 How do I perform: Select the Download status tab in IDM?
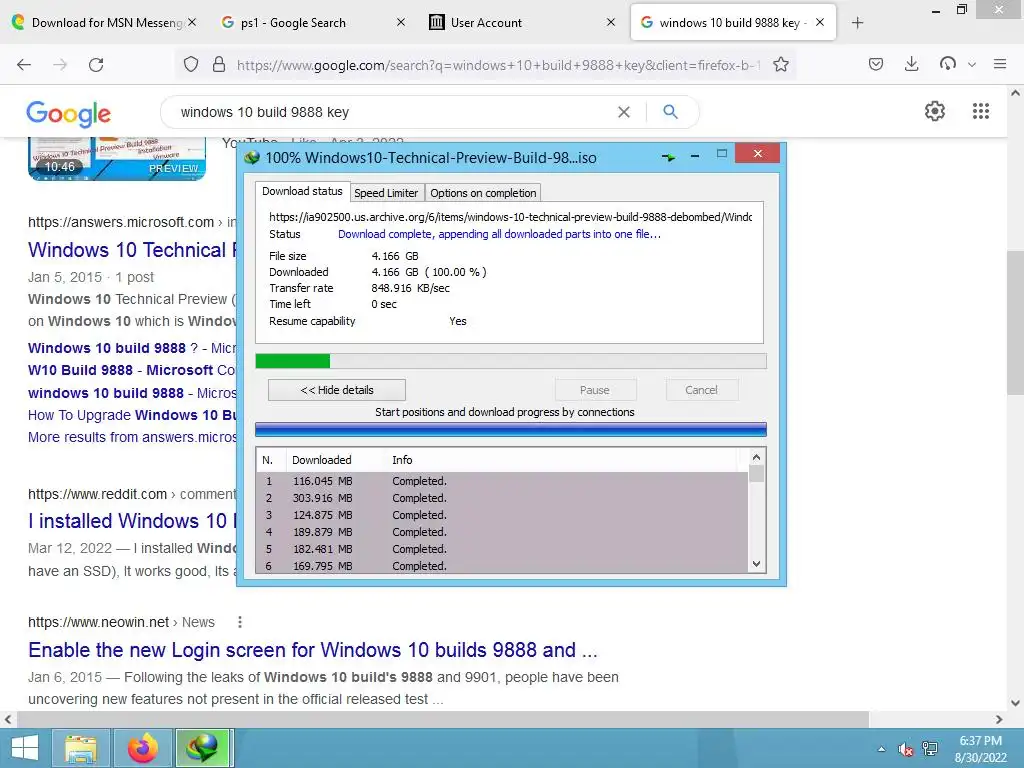point(302,191)
